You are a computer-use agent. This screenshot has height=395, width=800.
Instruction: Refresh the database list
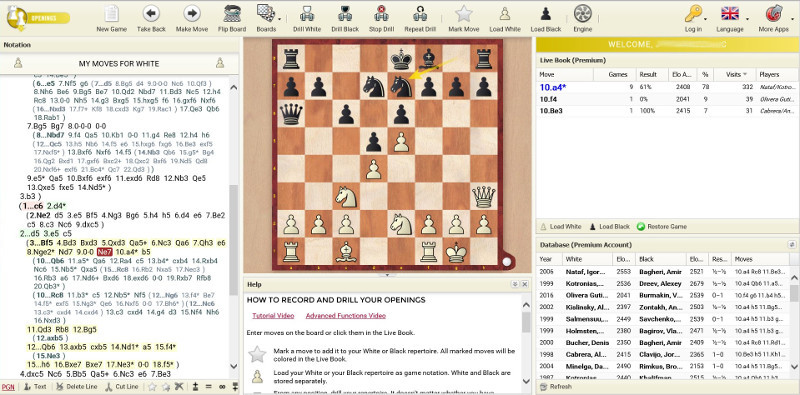pyautogui.click(x=556, y=387)
